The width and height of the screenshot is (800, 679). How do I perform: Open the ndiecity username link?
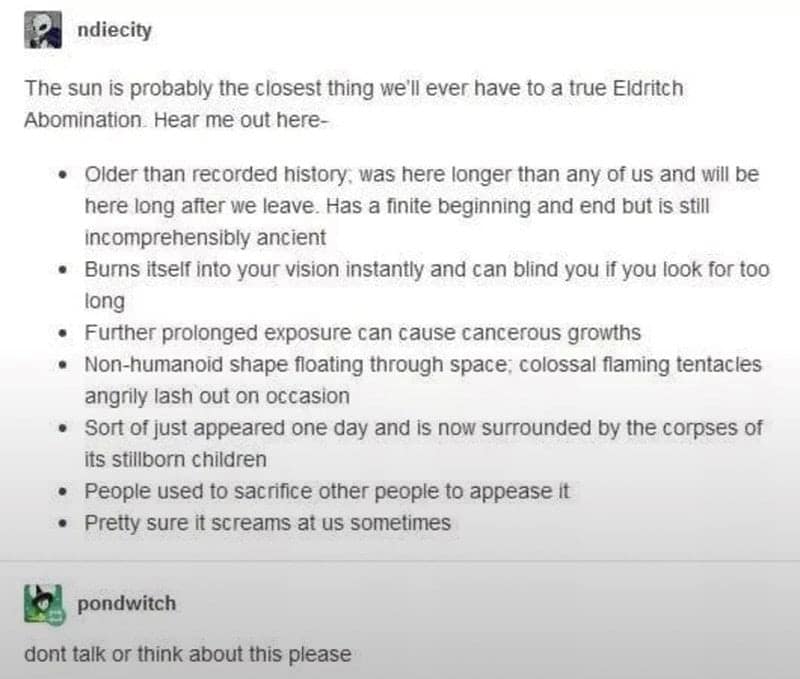(x=114, y=30)
